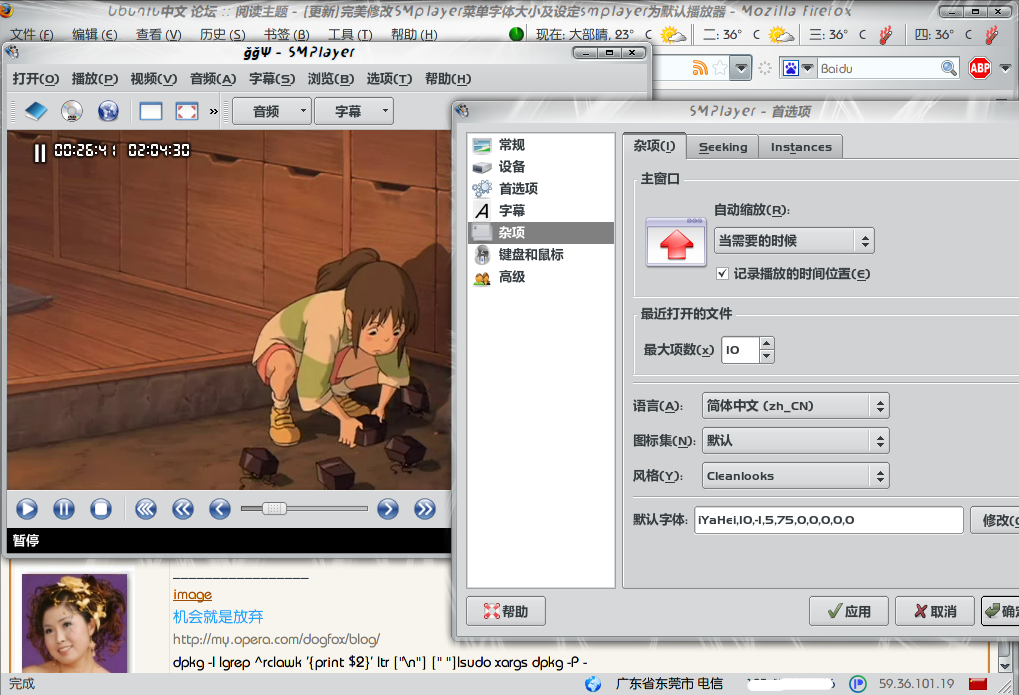Open 播放(P) menu in SMPlayer
Screen dimensions: 1019x695
[x=95, y=79]
